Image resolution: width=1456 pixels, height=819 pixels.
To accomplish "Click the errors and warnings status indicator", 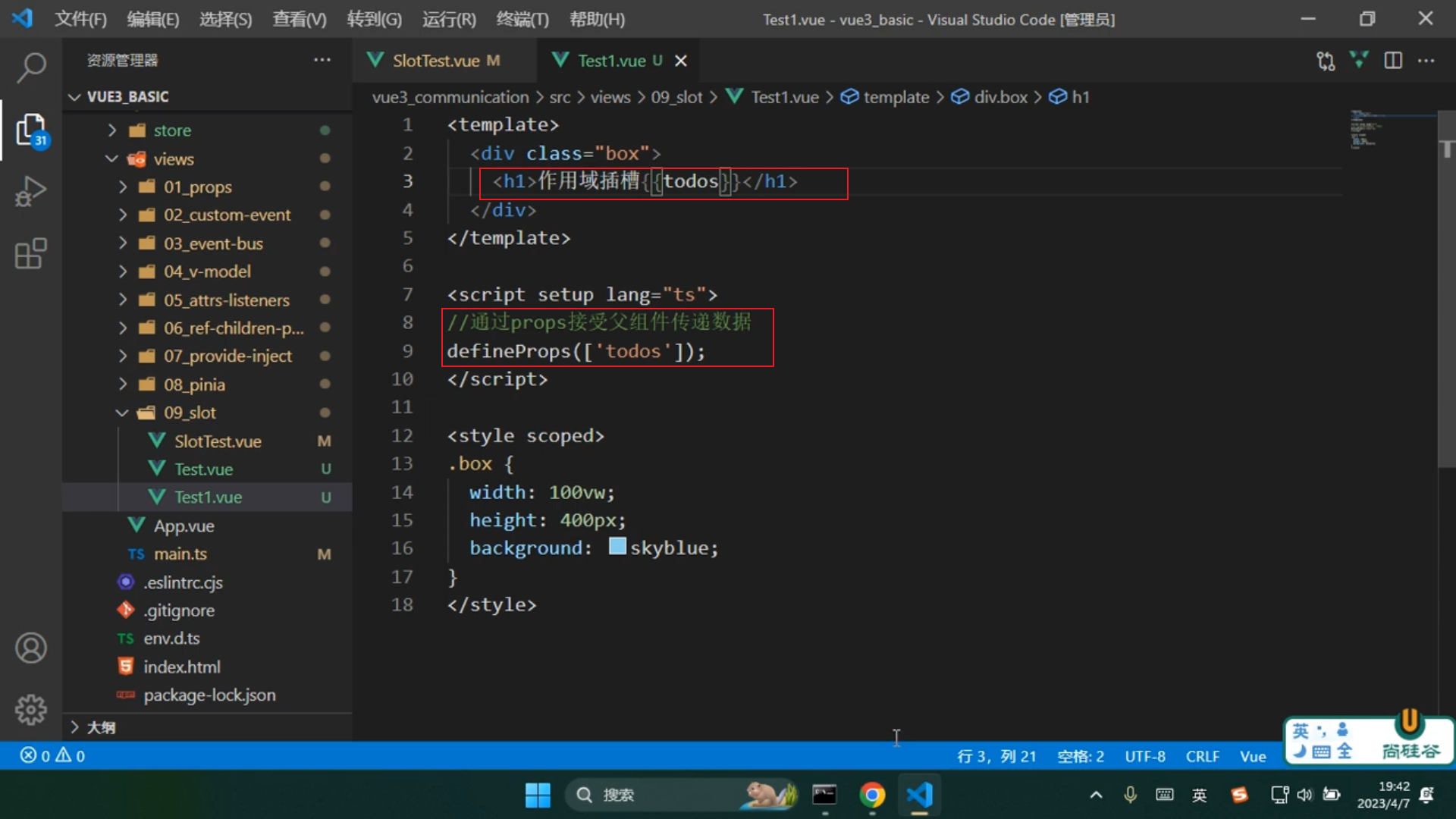I will click(x=52, y=755).
